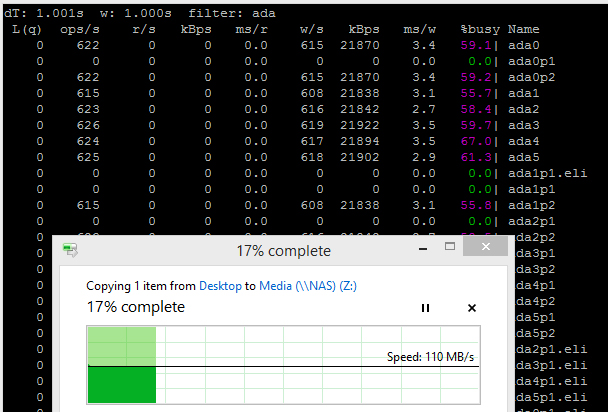This screenshot has width=608, height=412.
Task: Cancel the copy with the X icon
Action: [x=472, y=308]
